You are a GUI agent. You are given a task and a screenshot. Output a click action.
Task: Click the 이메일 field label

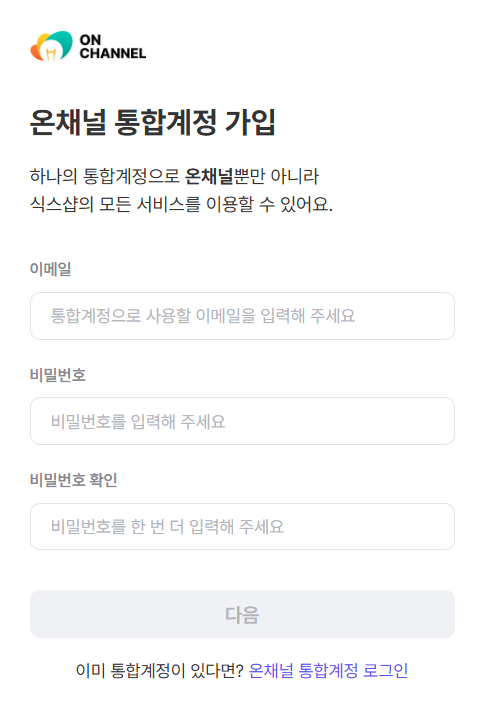click(50, 269)
